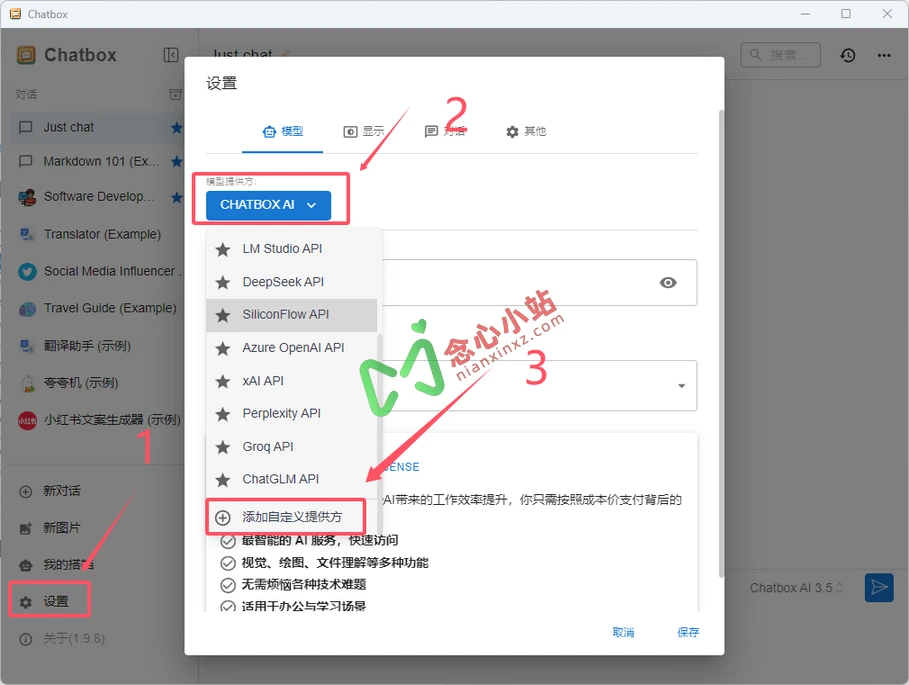Screen dimensions: 909x685
Task: Open 我的搭档 with the robot icon
Action: click(26, 564)
